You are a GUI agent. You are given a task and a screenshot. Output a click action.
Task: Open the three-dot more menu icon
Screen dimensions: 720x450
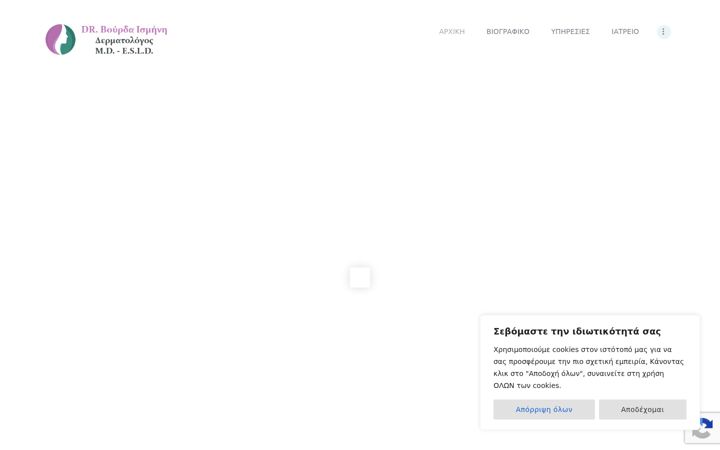[664, 32]
